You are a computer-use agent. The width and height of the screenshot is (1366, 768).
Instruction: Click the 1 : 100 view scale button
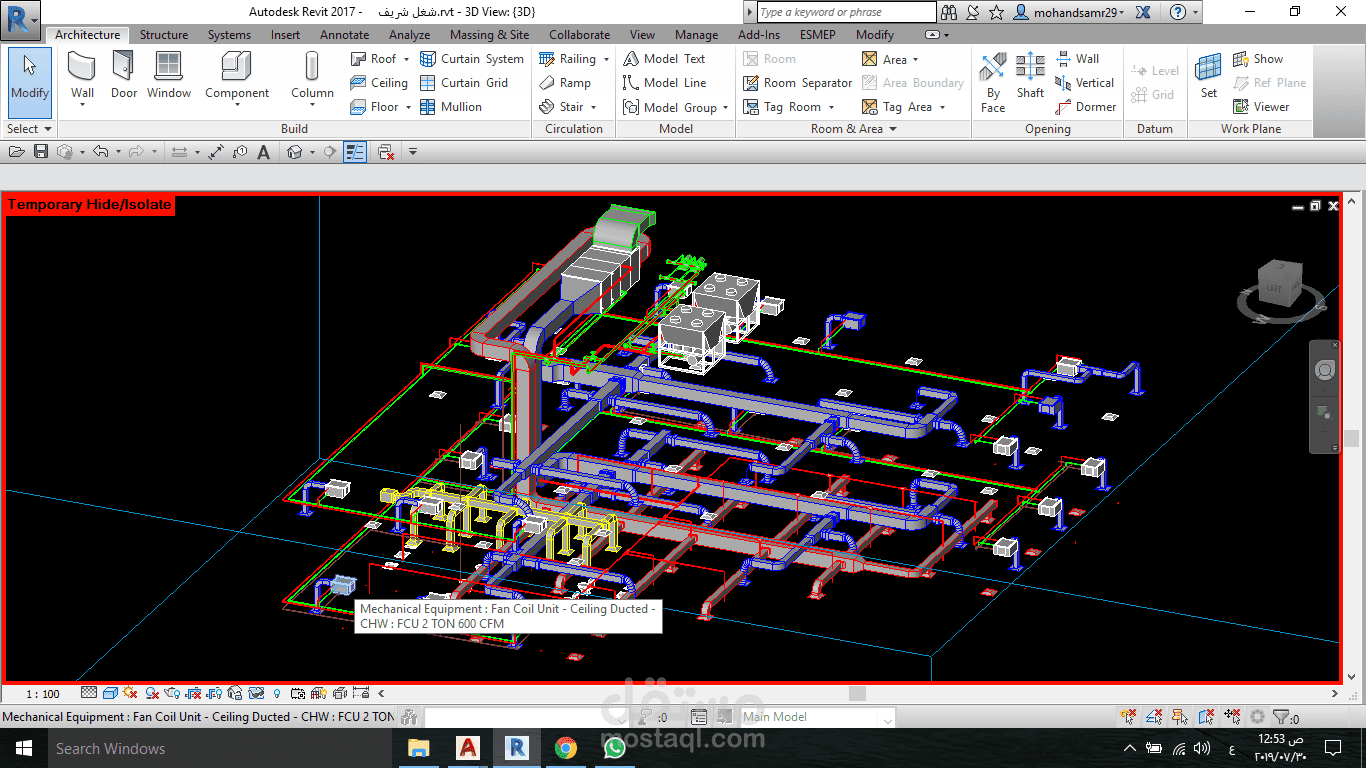pos(43,693)
